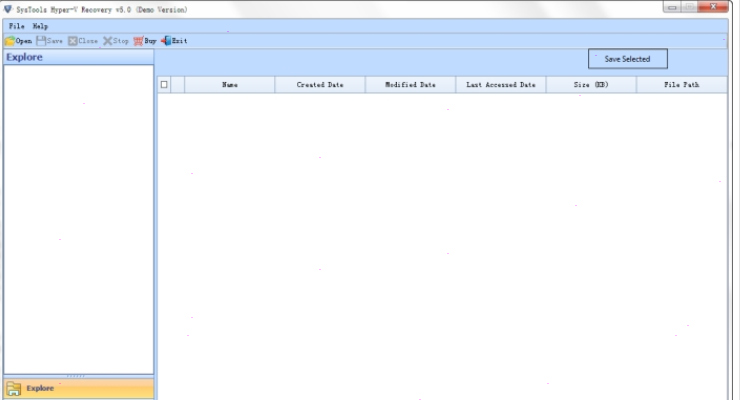Open the File menu
The width and height of the screenshot is (740, 400).
click(17, 26)
